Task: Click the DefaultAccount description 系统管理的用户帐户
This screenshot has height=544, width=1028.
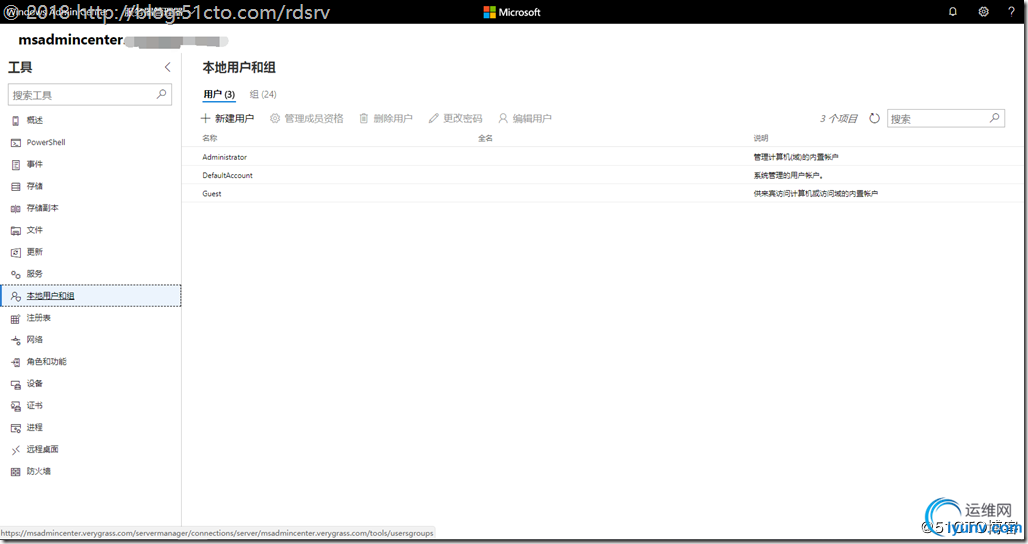Action: click(x=788, y=176)
